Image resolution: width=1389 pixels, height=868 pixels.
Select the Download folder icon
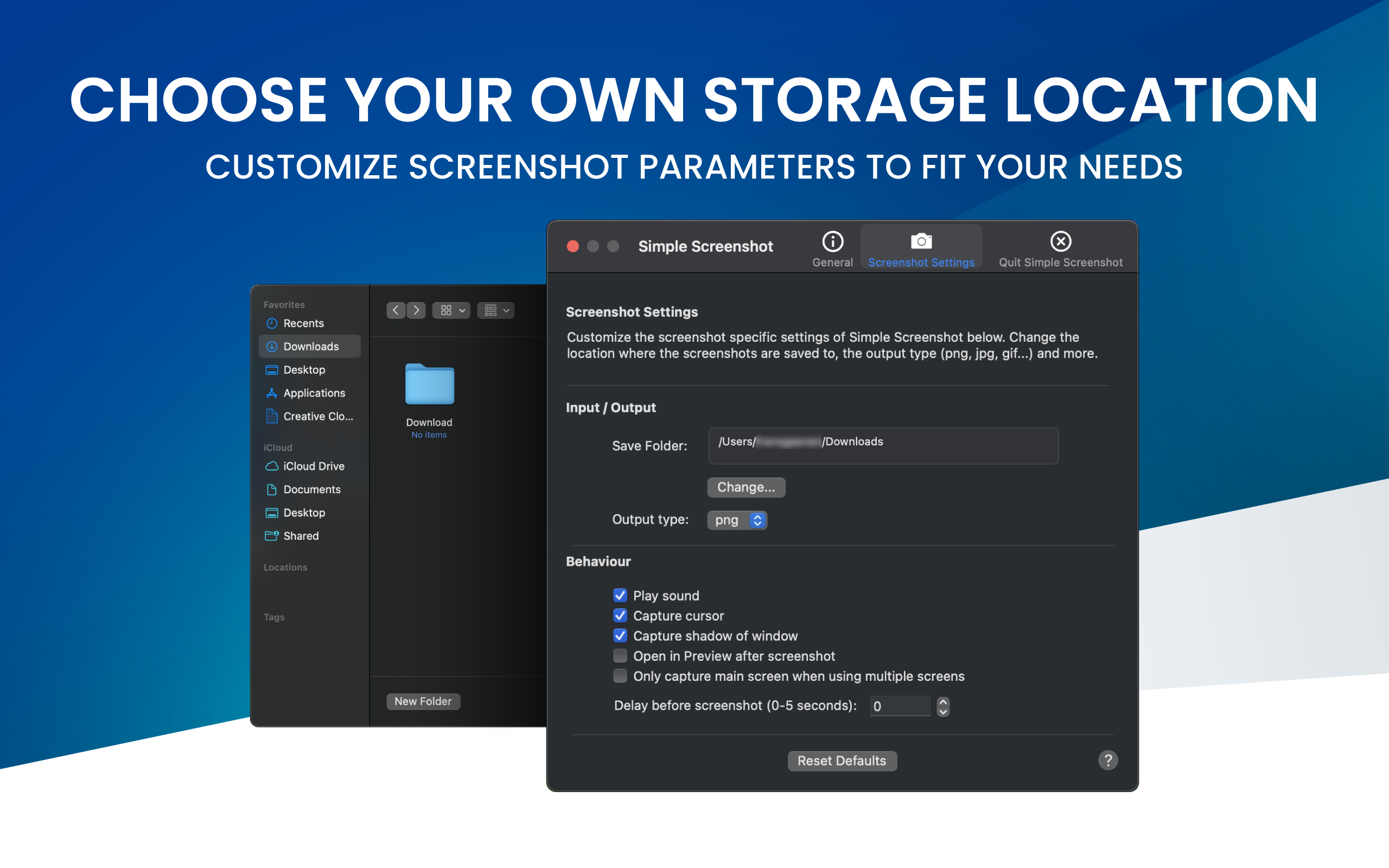point(429,385)
